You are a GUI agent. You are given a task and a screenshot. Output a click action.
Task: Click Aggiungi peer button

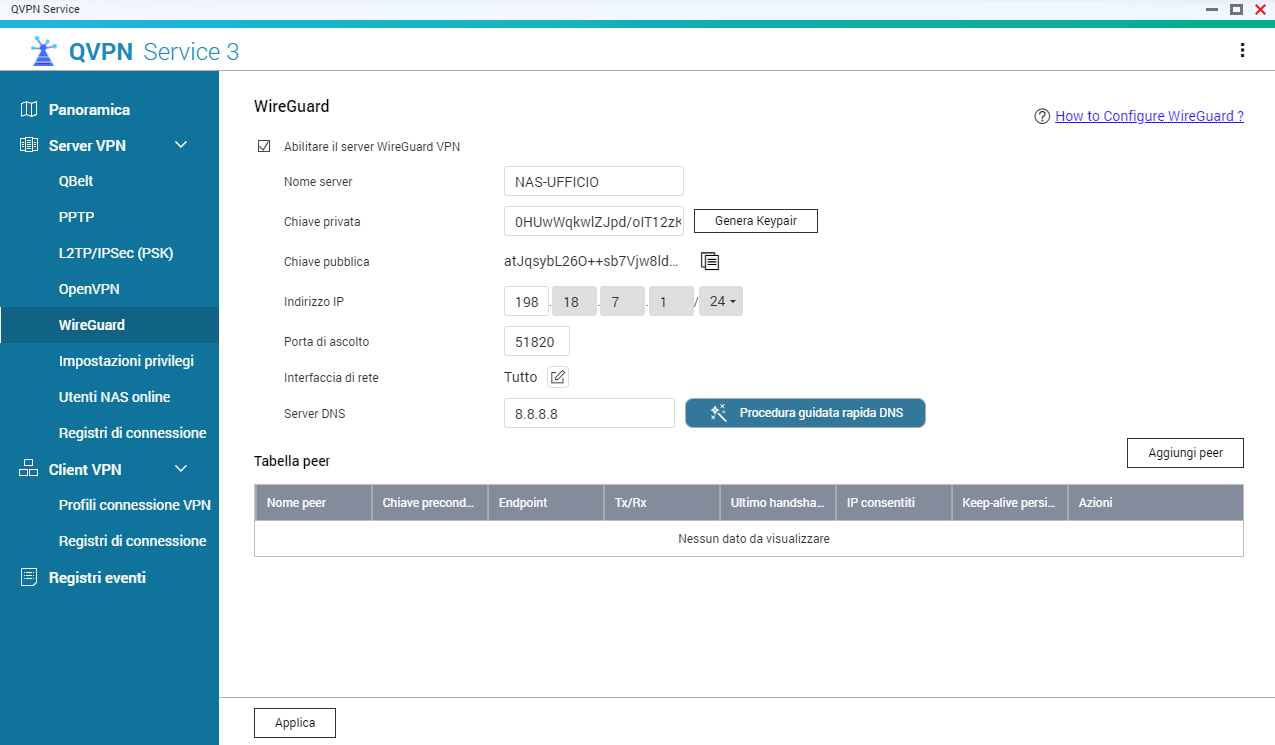point(1185,452)
